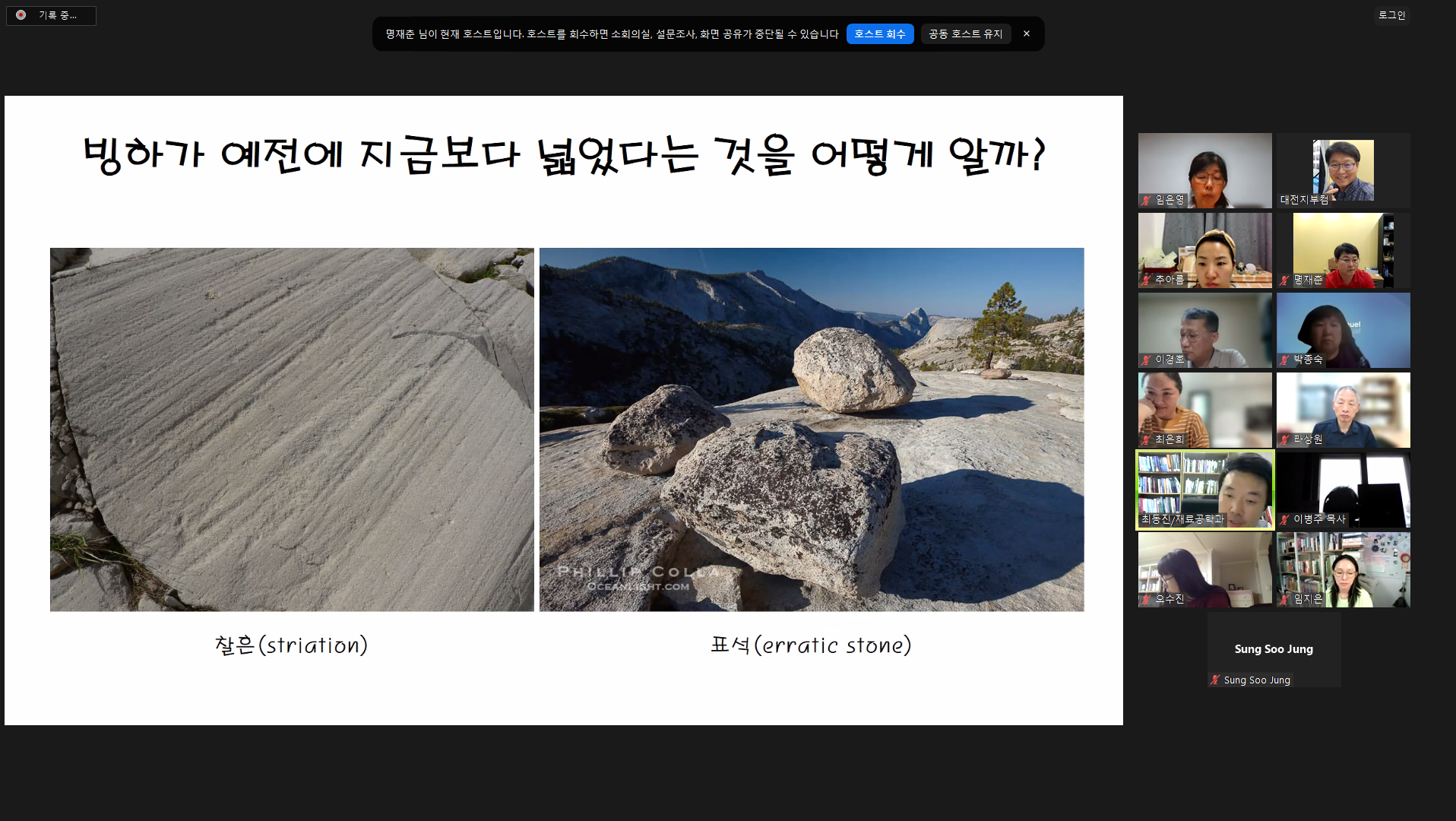Screen dimensions: 1456x821
Task: Select the video tile of 임은영
Action: pyautogui.click(x=1205, y=170)
